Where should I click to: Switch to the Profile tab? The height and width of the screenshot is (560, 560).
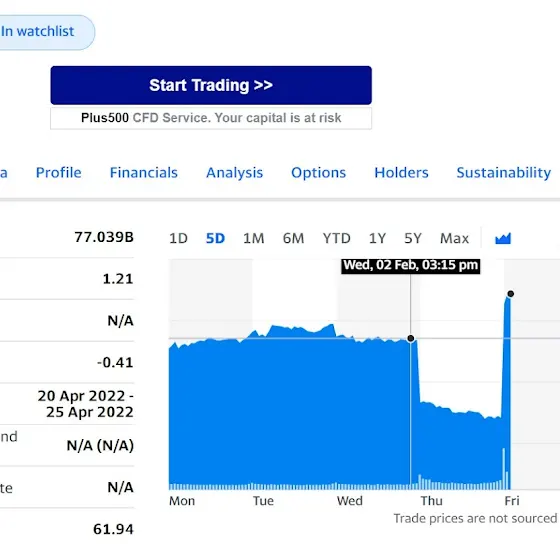(x=59, y=172)
